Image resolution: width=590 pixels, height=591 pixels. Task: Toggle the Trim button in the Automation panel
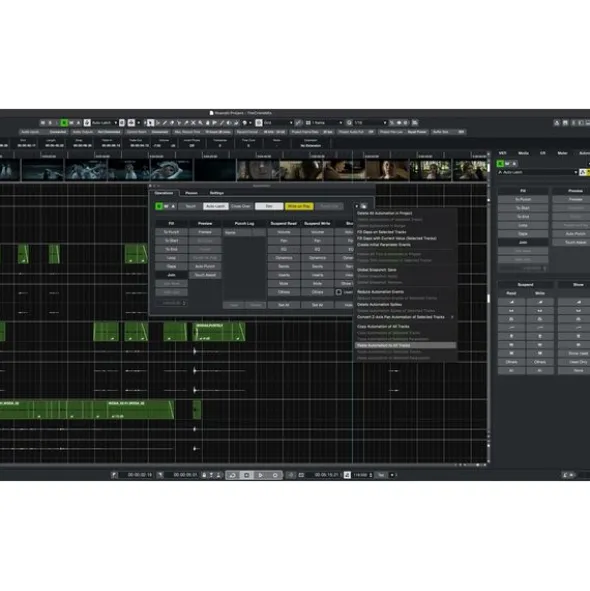269,206
